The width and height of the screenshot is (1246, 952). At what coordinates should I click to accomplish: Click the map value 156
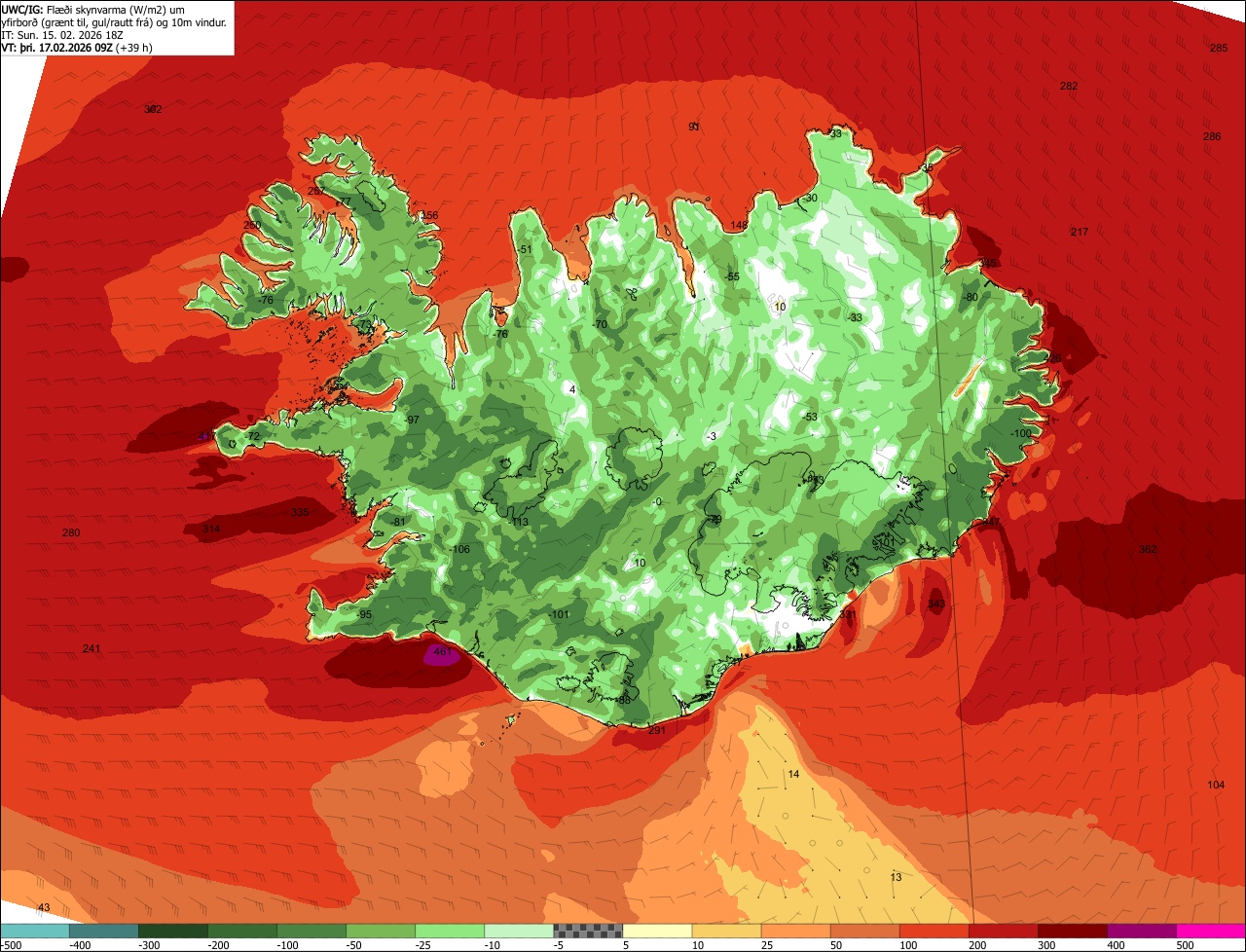point(429,215)
